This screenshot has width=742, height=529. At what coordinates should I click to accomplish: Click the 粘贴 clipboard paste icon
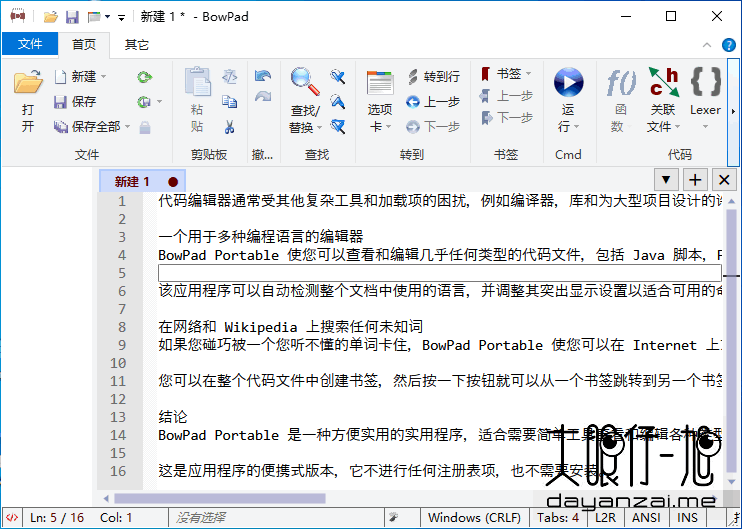point(197,81)
